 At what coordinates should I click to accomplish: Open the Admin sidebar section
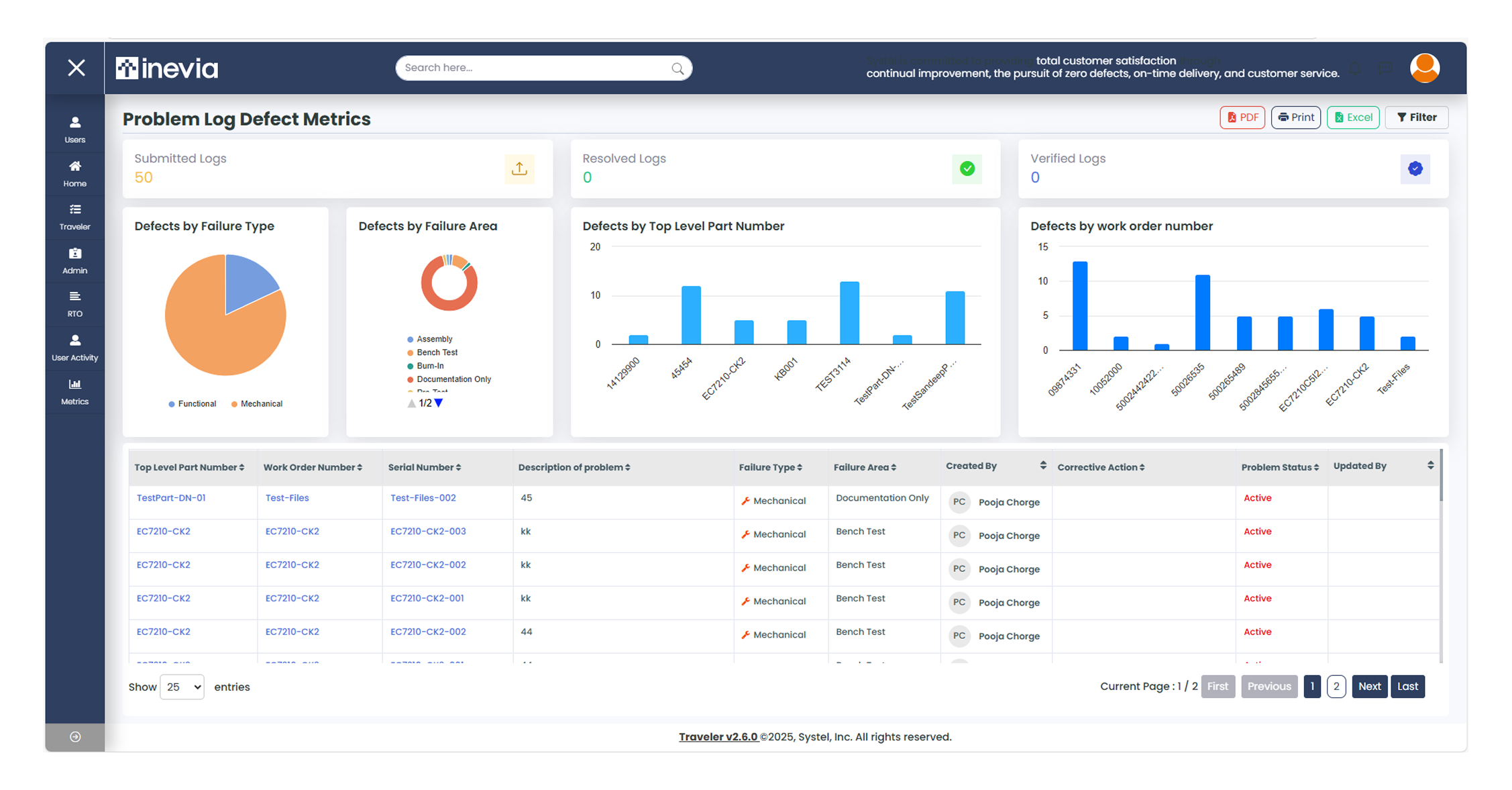coord(74,261)
